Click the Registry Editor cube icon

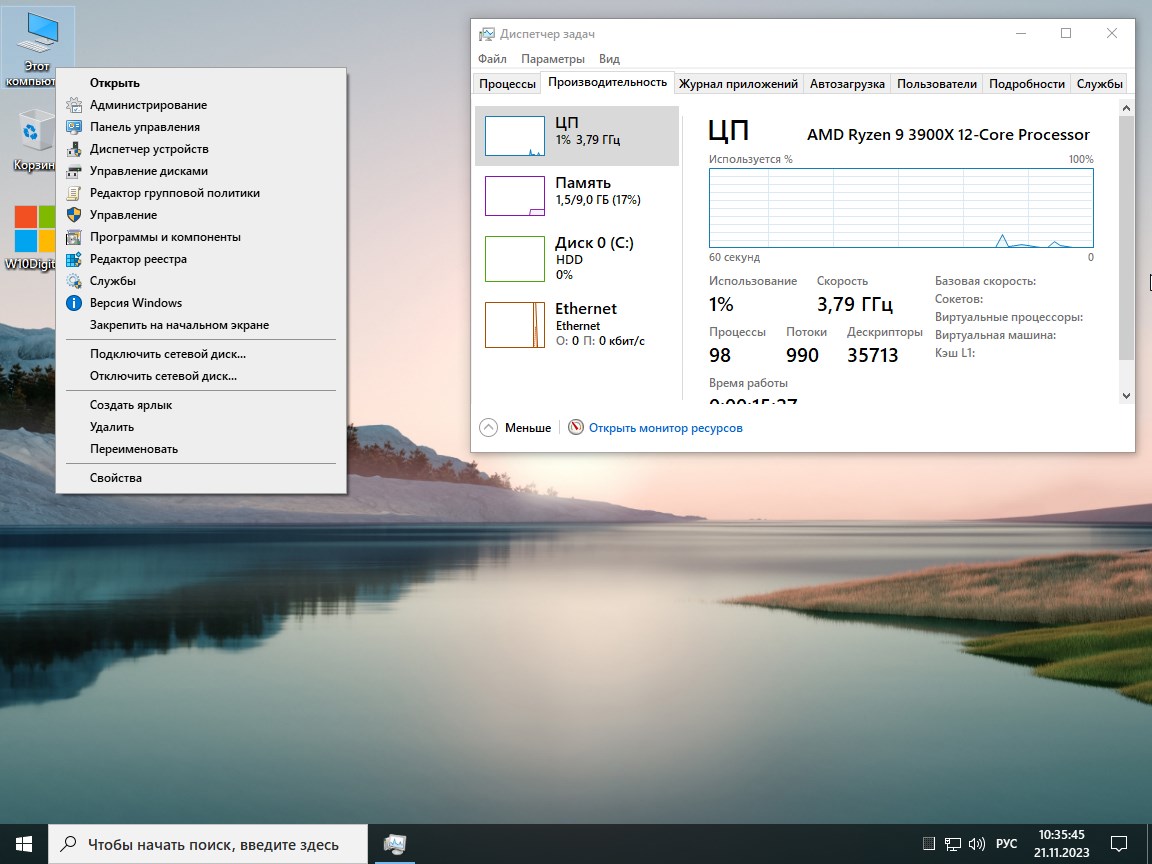(x=73, y=259)
